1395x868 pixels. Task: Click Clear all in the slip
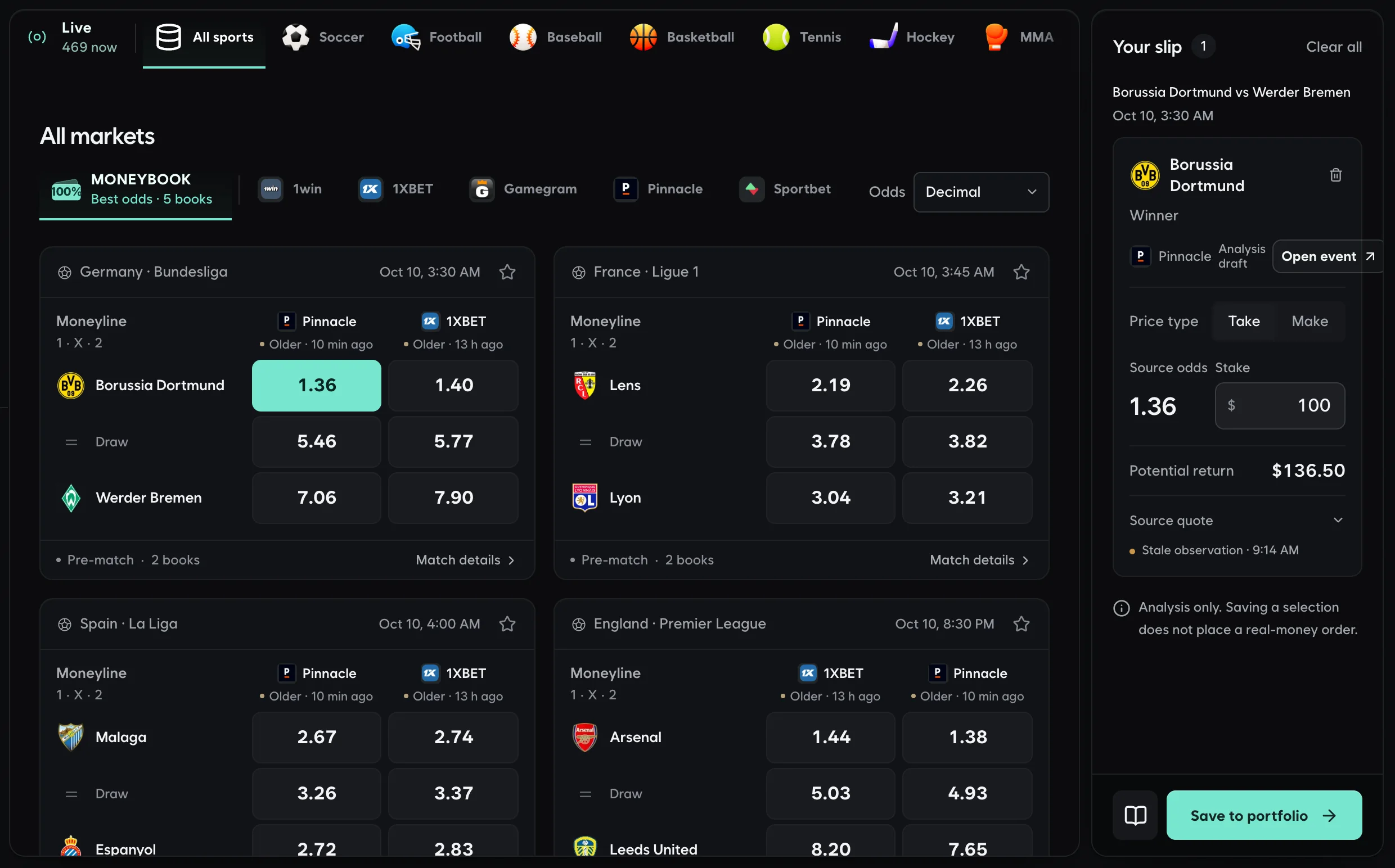click(x=1334, y=47)
